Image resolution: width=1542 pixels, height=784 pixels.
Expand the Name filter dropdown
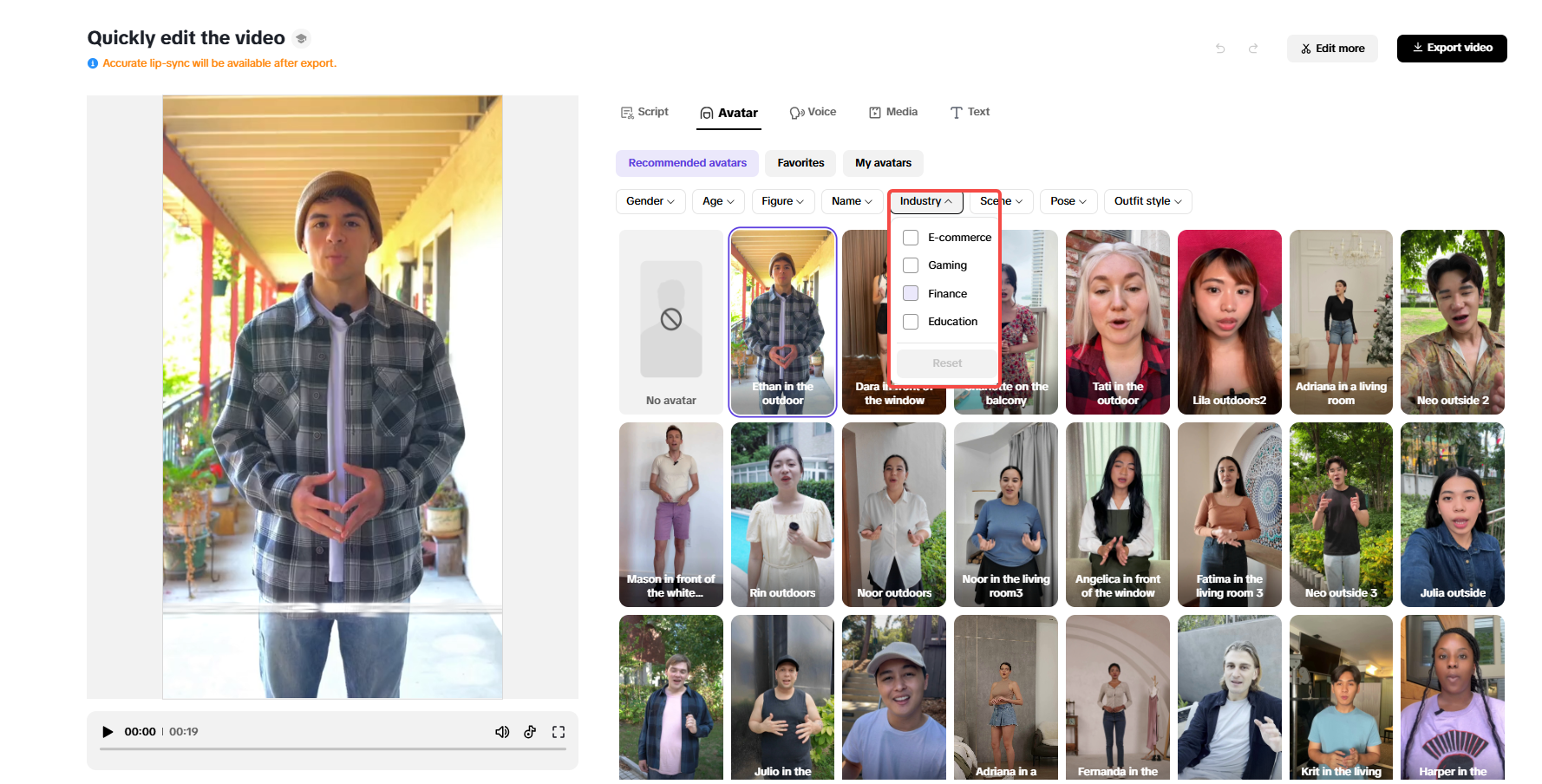[852, 201]
